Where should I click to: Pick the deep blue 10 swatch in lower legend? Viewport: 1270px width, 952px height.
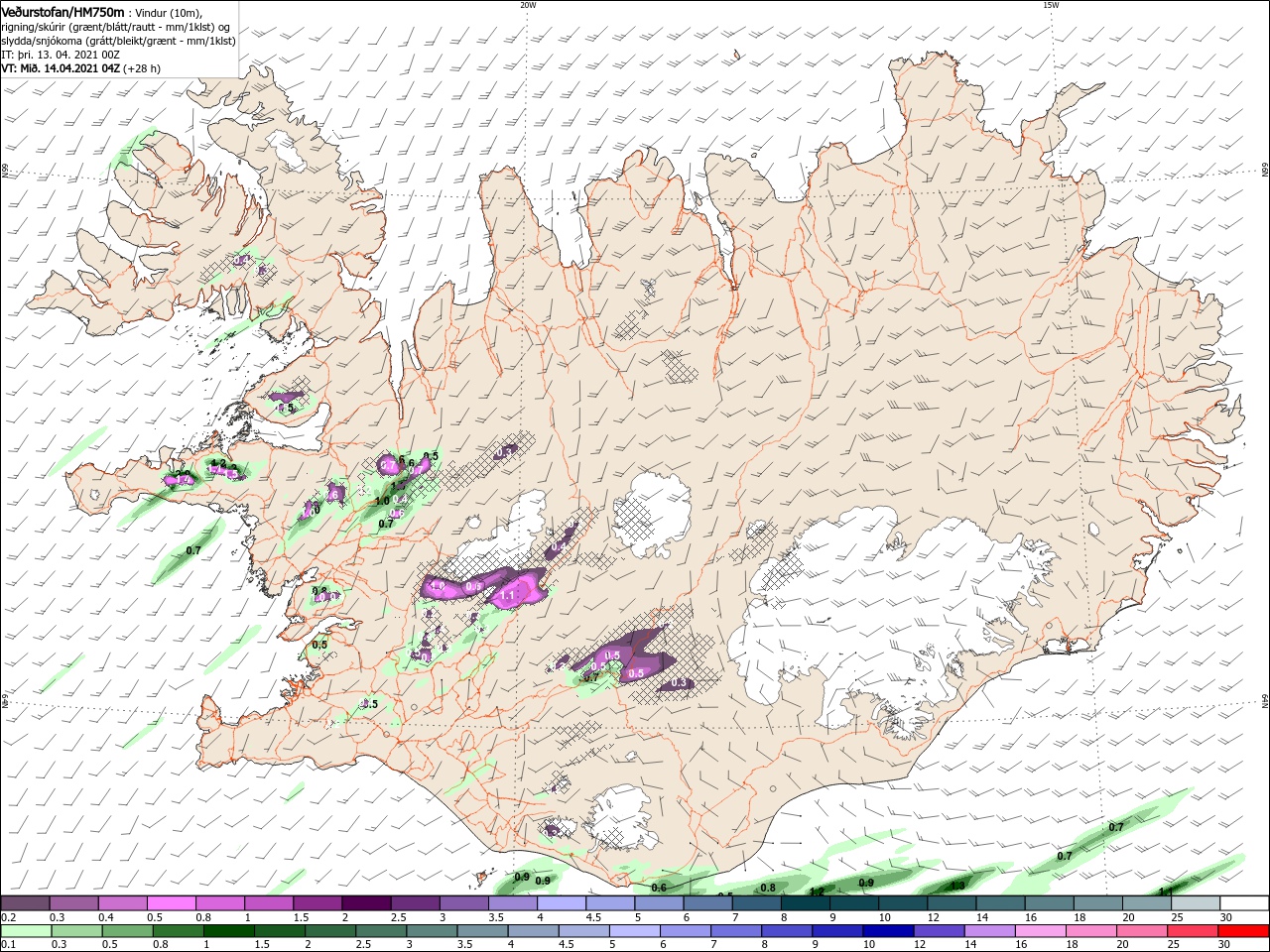coord(888,931)
